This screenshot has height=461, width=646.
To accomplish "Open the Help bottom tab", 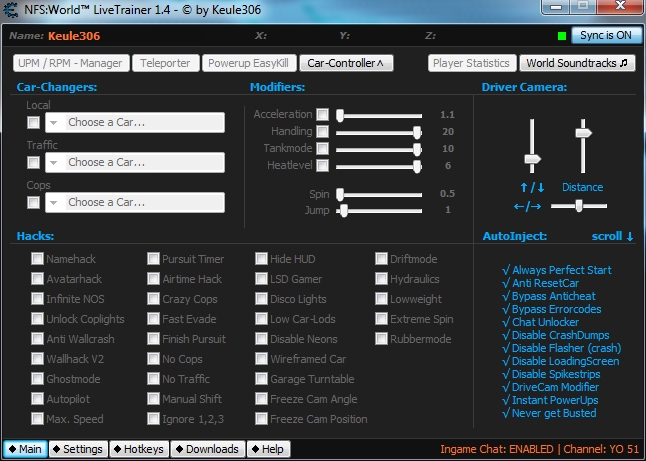I will 269,449.
